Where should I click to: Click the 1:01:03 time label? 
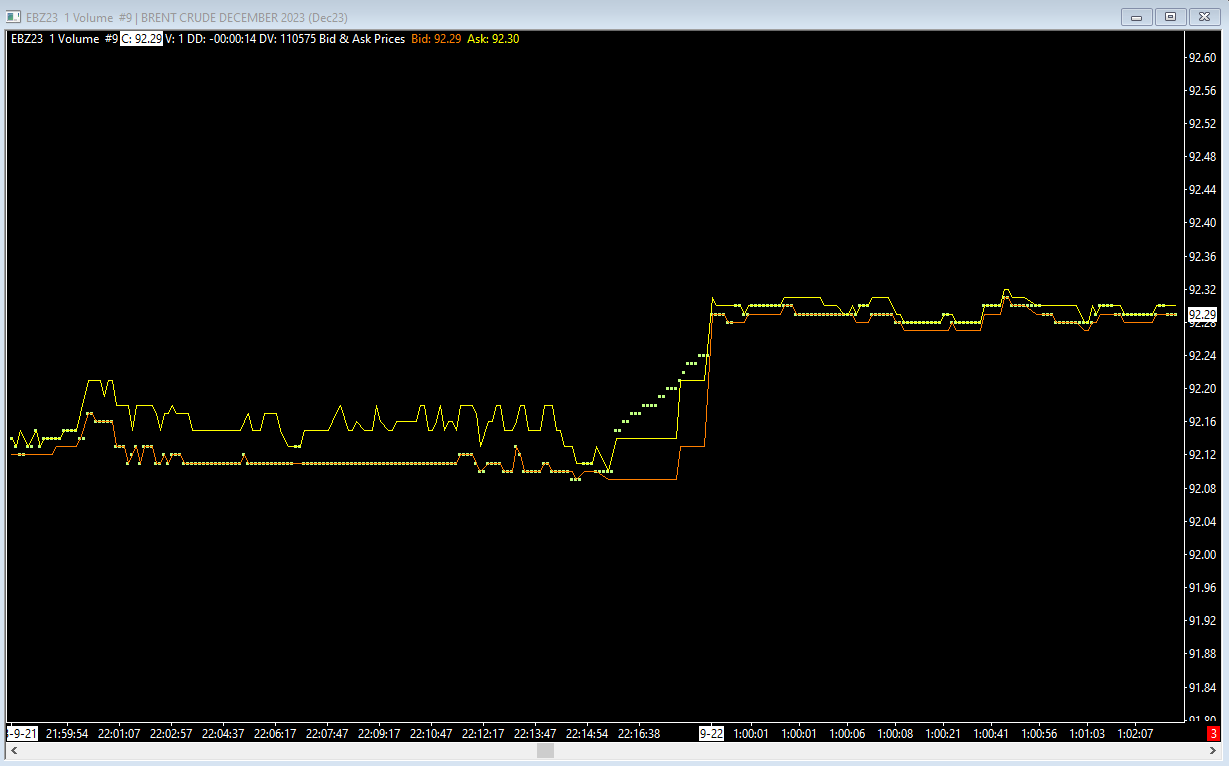click(1087, 733)
